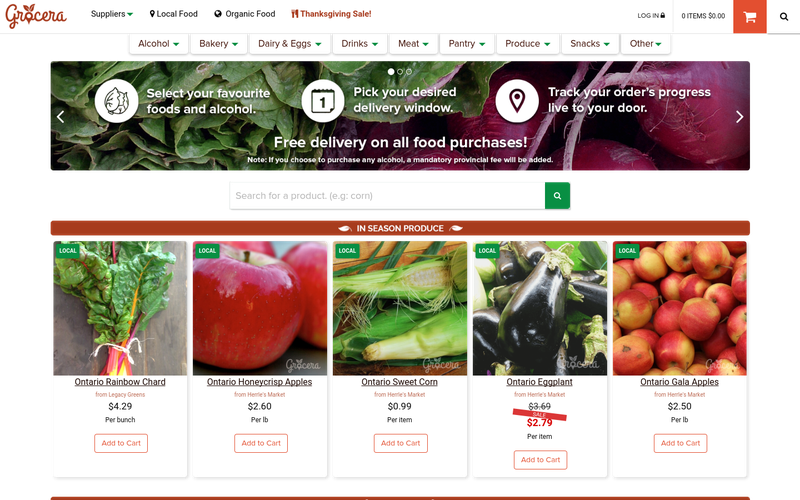This screenshot has width=800, height=500.
Task: Select the second carousel indicator dot
Action: (400, 72)
